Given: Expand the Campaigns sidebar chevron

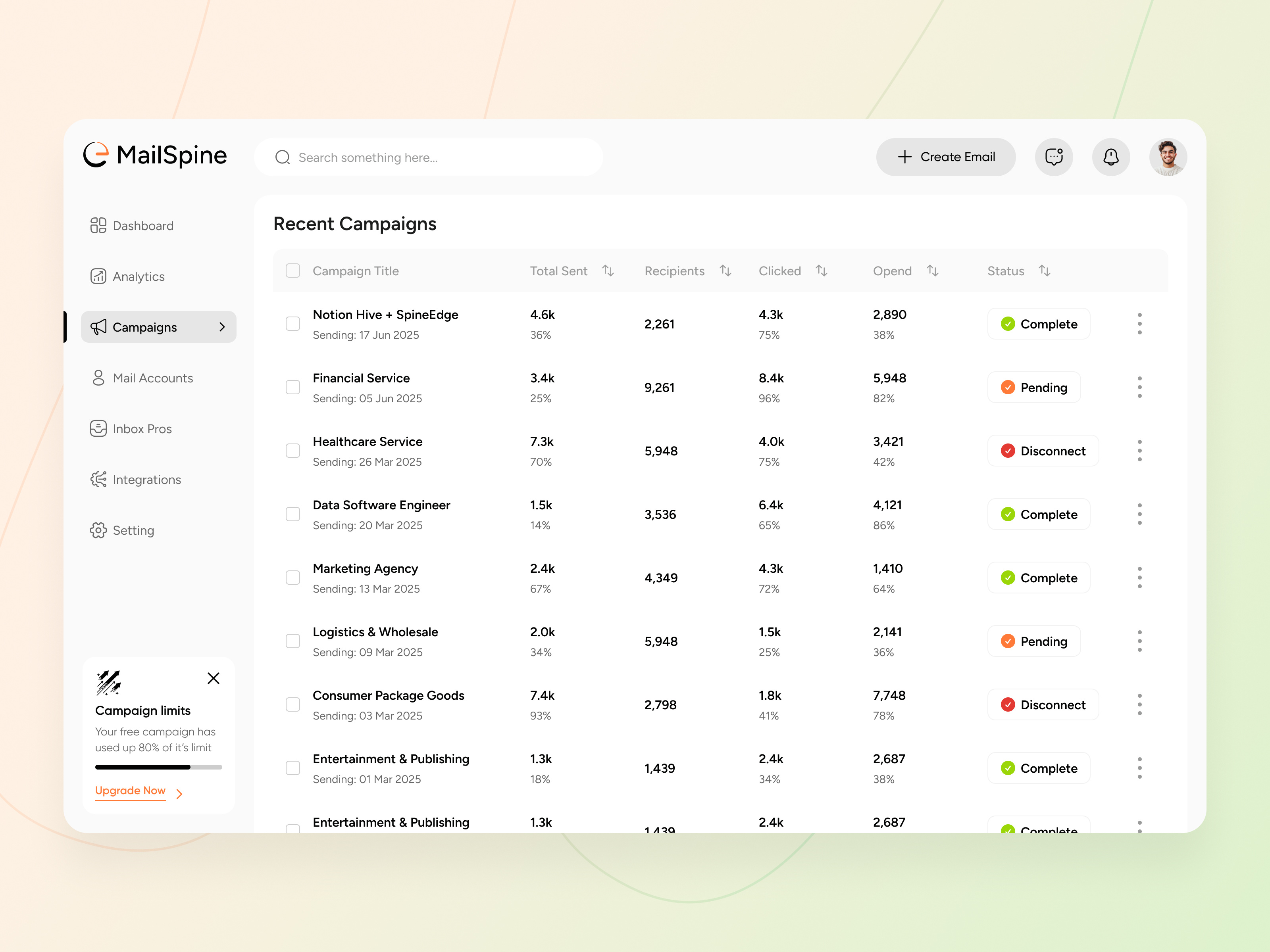Looking at the screenshot, I should tap(223, 326).
